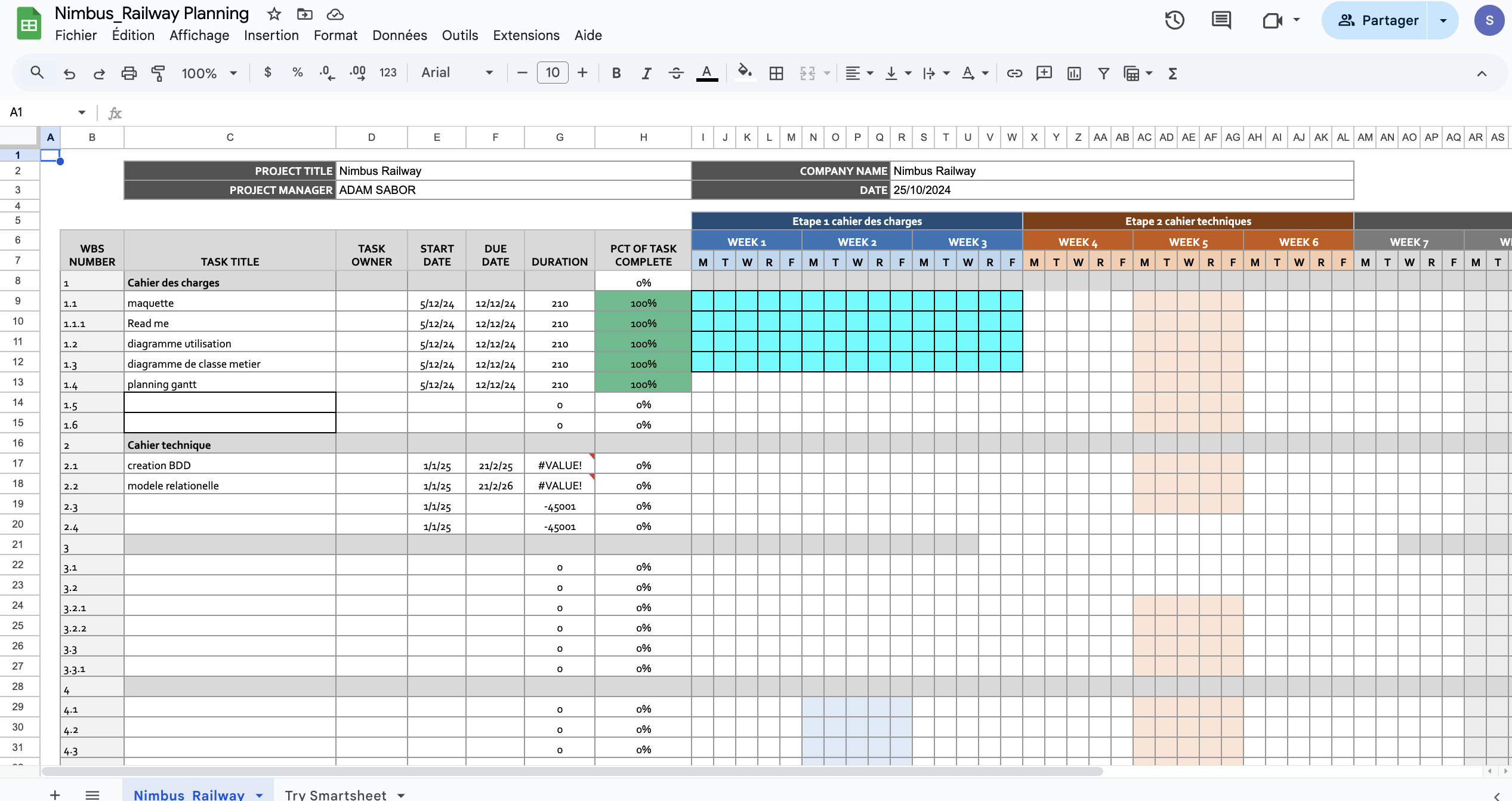Open the Extensions menu
The image size is (1512, 801).
(526, 35)
